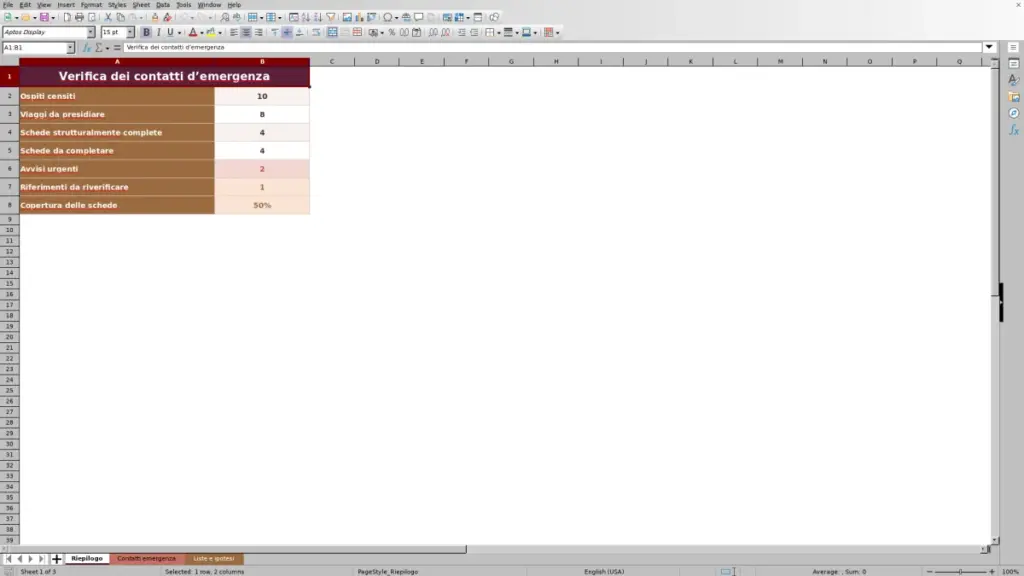Open the font color dropdown arrow

202,33
